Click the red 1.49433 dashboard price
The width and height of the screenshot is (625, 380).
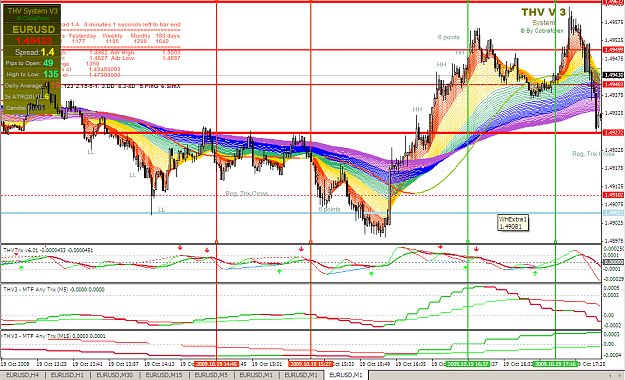tap(33, 41)
